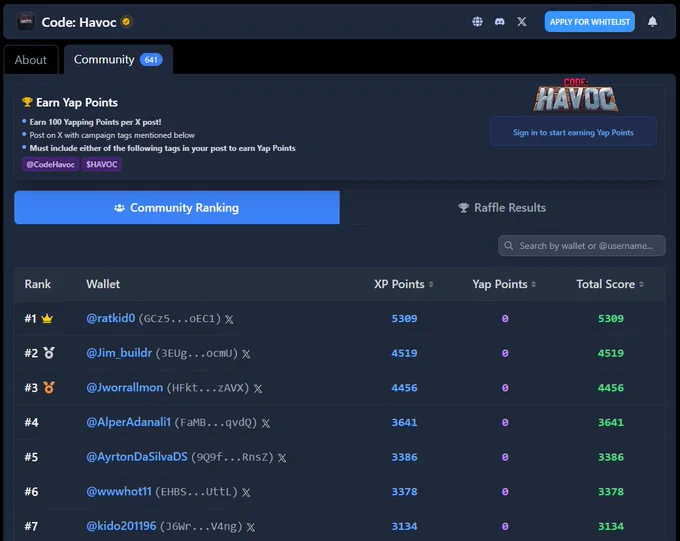Click wallet address FaMB...qvdQ
Viewport: 680px width, 541px height.
216,423
